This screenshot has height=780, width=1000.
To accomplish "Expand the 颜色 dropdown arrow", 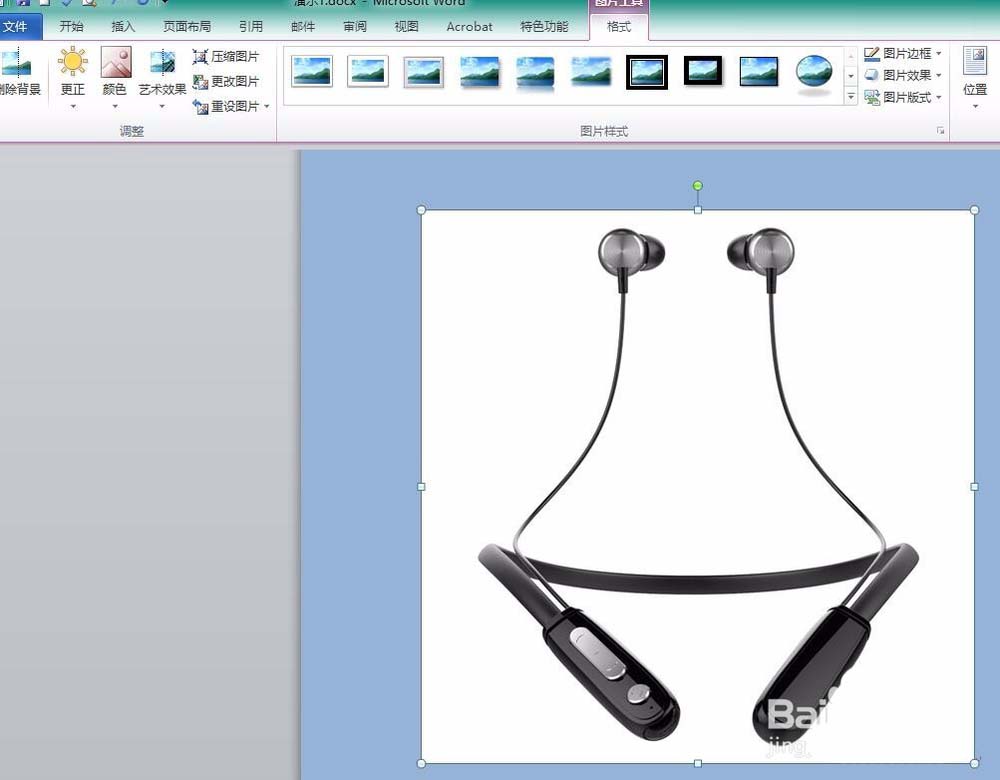I will (115, 107).
